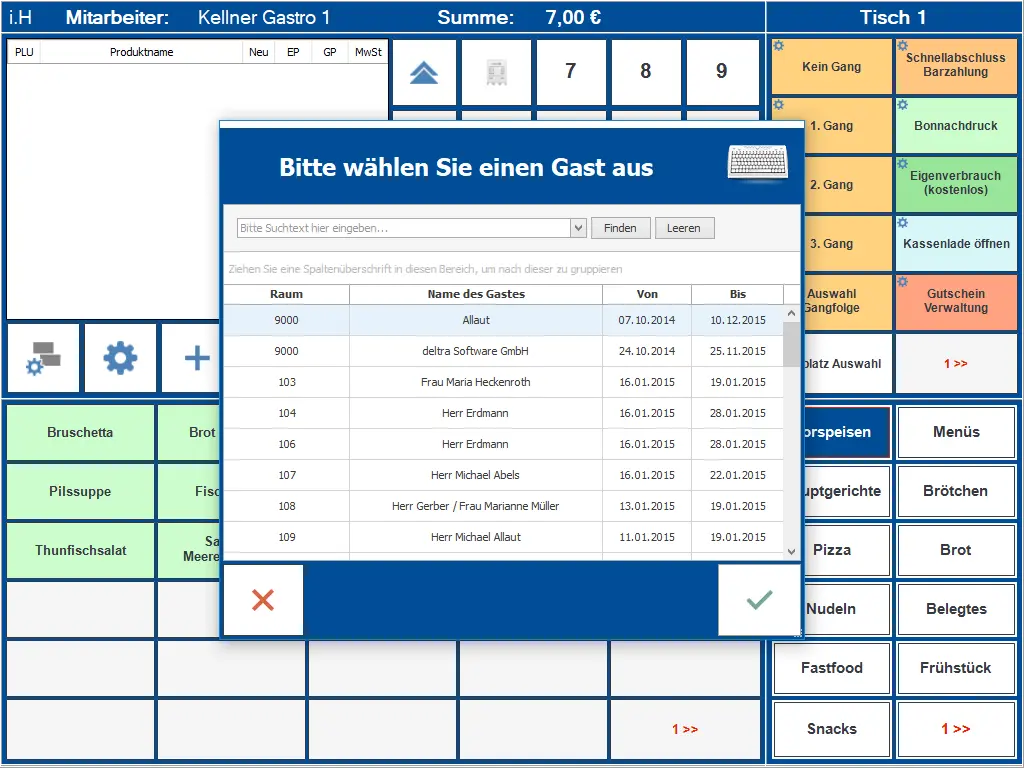
Task: Click the cog icon on Gutschein Verwaltung
Action: click(903, 283)
